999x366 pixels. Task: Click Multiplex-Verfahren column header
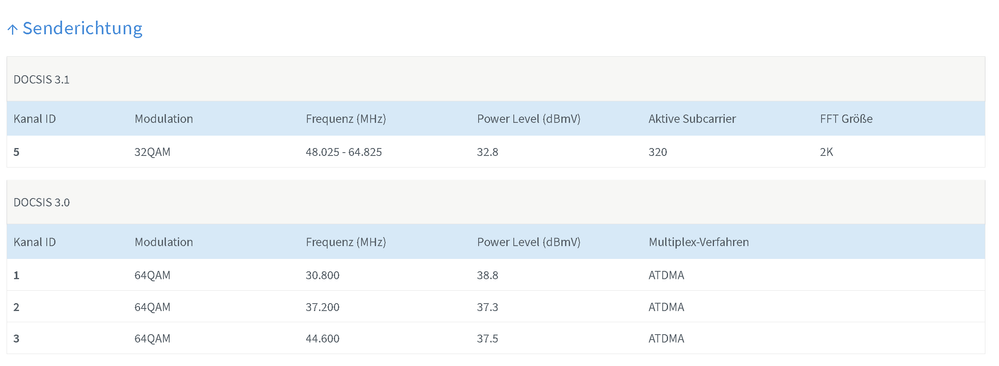coord(698,242)
